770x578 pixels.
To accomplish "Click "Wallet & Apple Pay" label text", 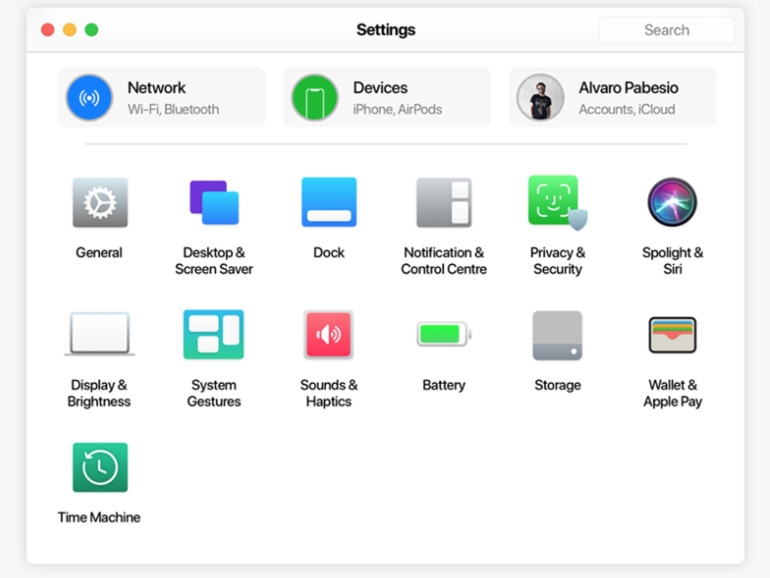I will pyautogui.click(x=673, y=393).
